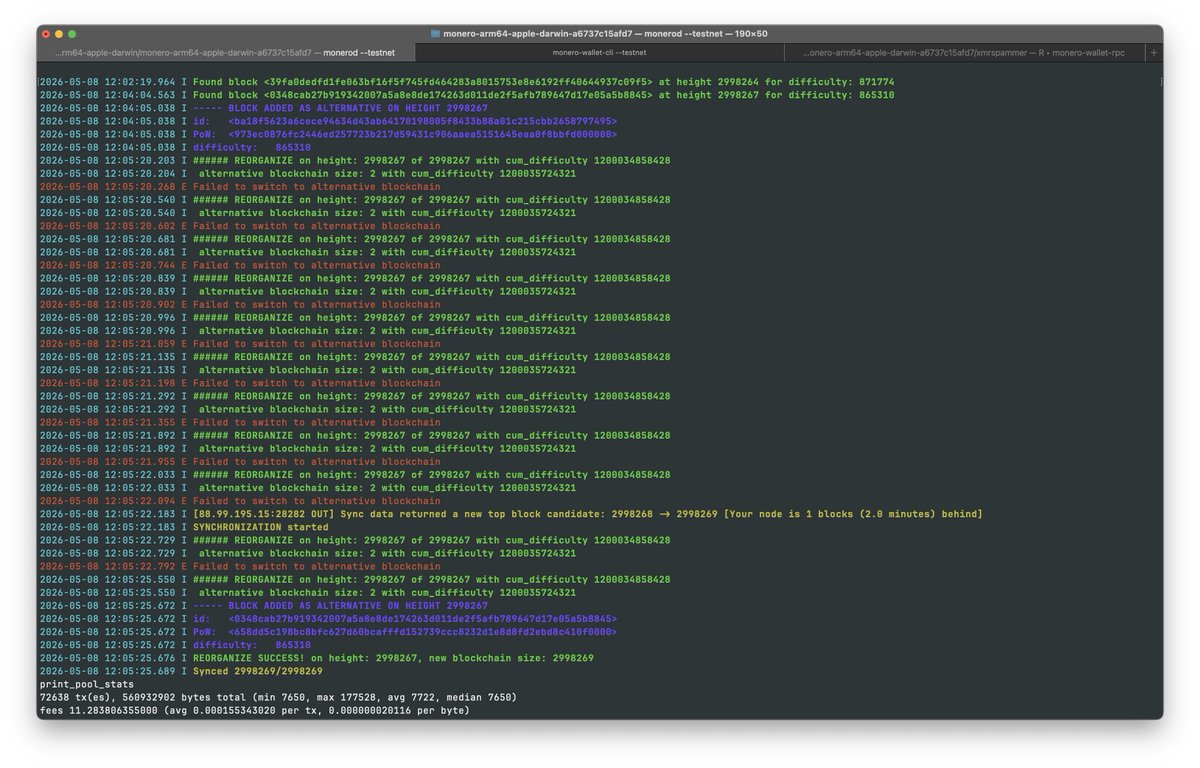The height and width of the screenshot is (768, 1200).
Task: Click the REORGANIZE line stamped 12:05:20.540
Action: point(355,199)
